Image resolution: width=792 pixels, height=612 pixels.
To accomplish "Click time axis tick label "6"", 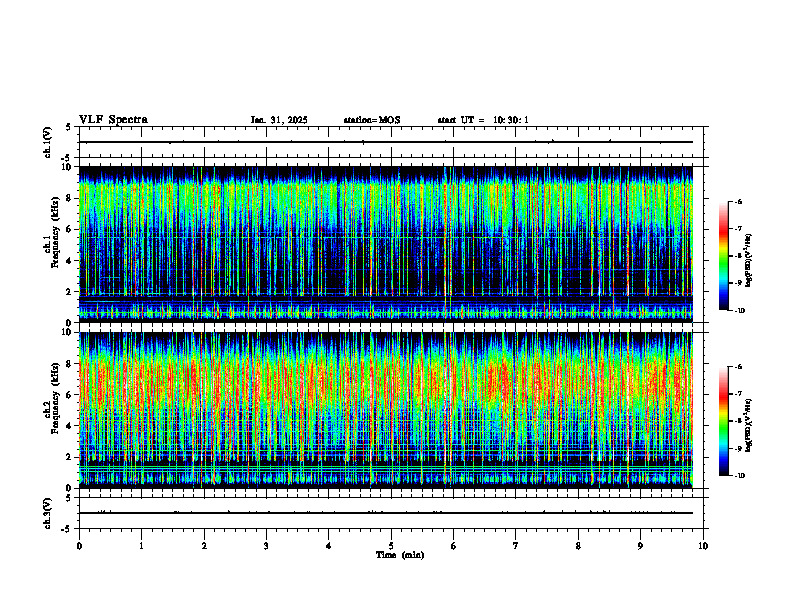I will pyautogui.click(x=454, y=546).
